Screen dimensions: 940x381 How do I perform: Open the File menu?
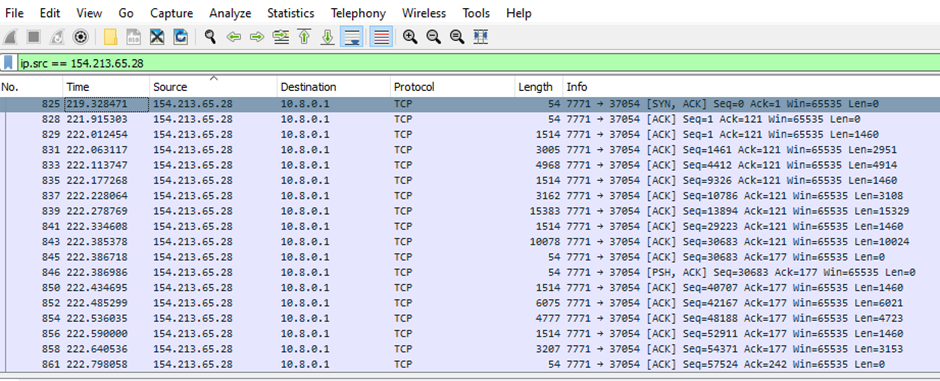pyautogui.click(x=14, y=13)
